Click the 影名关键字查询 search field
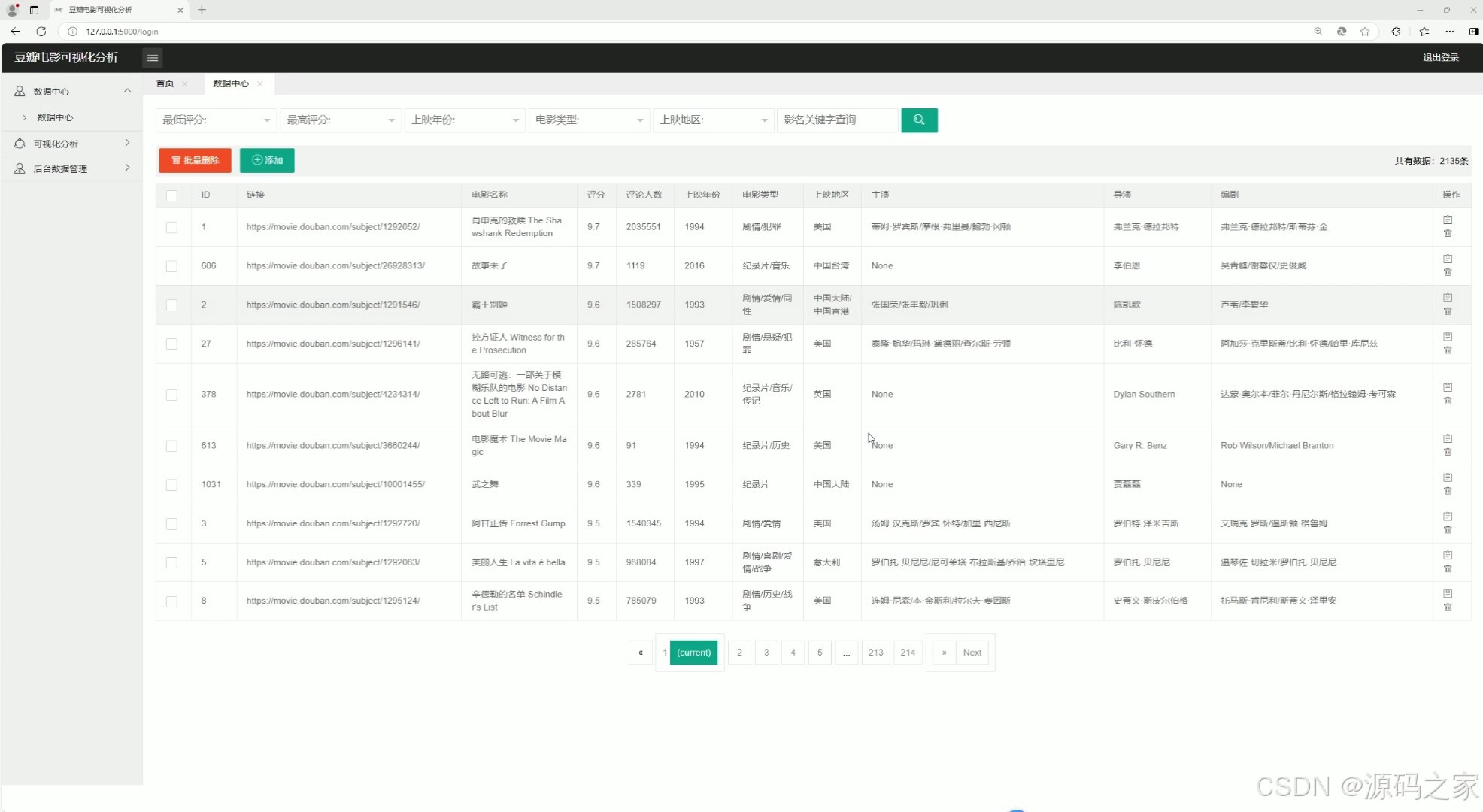1483x812 pixels. point(836,120)
